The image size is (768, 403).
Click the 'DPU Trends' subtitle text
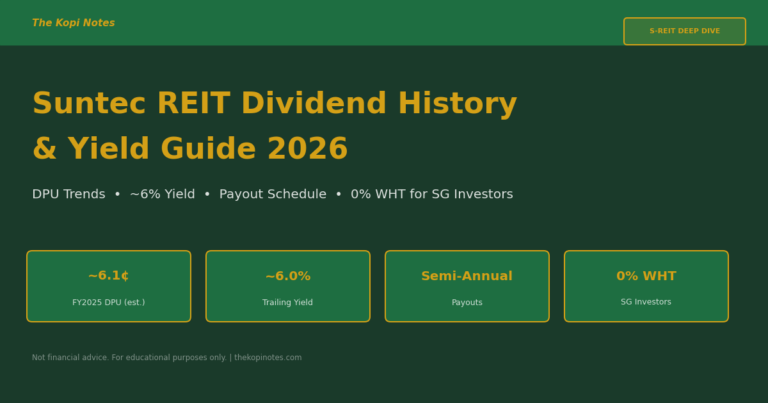[x=69, y=194]
